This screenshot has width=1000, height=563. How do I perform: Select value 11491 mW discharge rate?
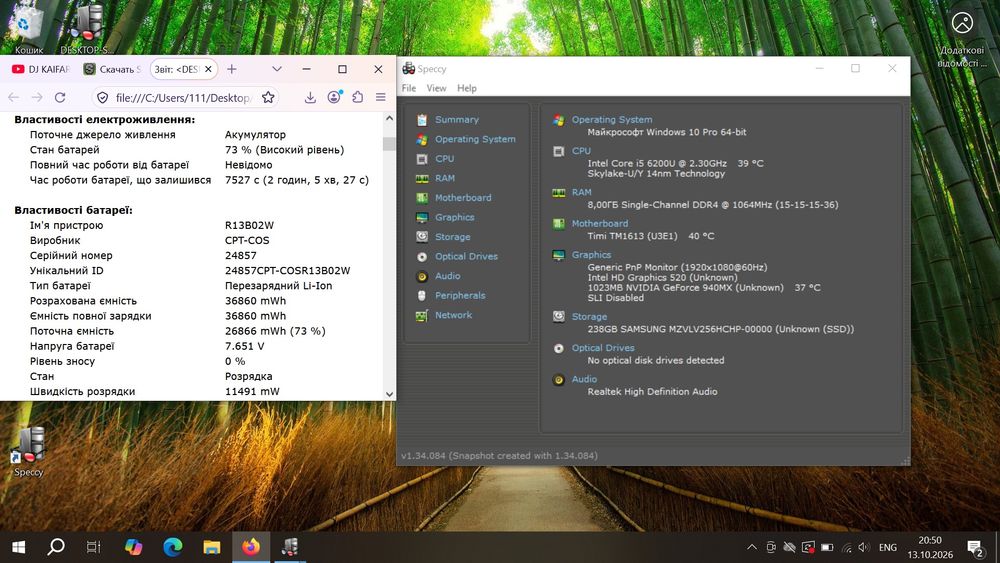tap(252, 391)
